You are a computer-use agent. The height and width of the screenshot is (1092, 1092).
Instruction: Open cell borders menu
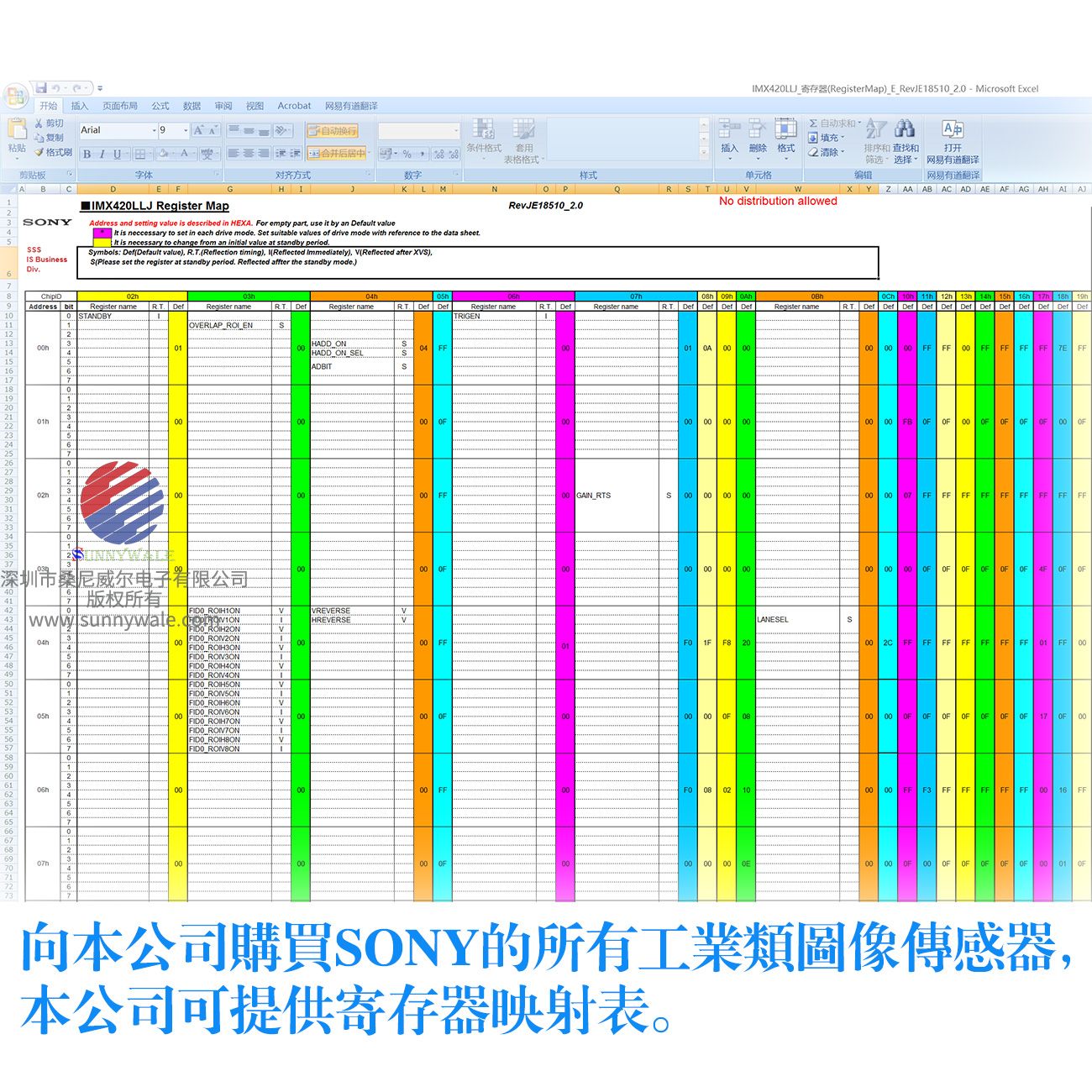(x=143, y=155)
